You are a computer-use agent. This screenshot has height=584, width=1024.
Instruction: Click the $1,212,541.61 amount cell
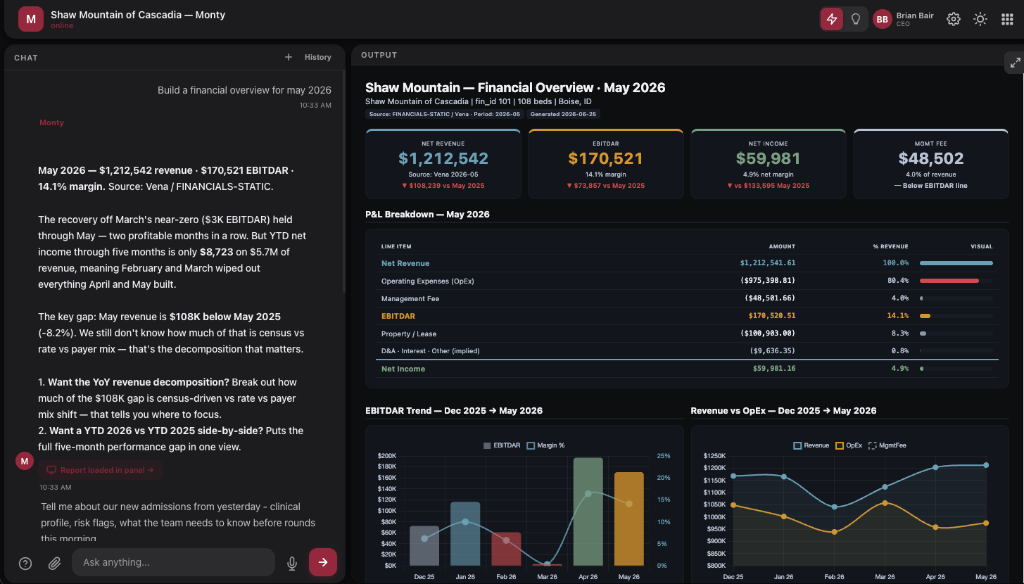[767, 263]
